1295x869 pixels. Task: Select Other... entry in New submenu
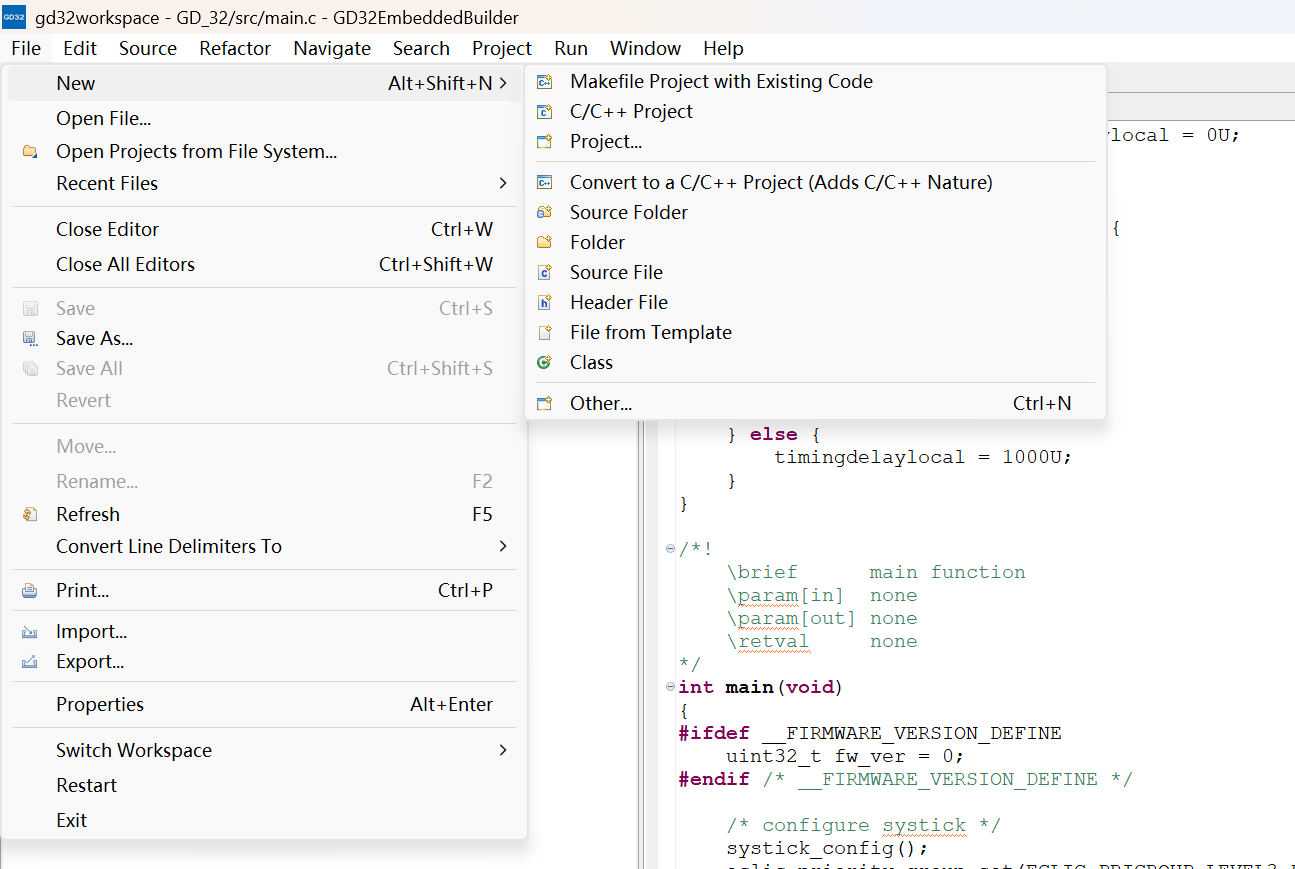[x=815, y=403]
